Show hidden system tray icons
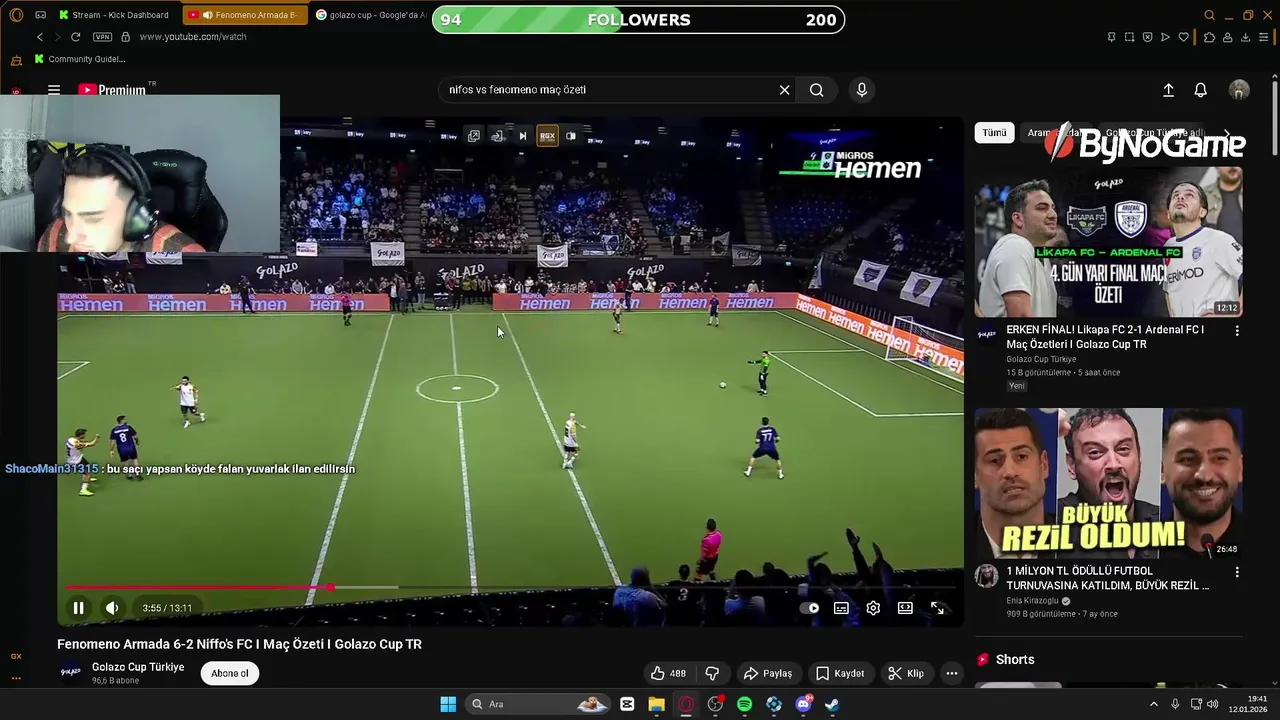 pos(1153,704)
